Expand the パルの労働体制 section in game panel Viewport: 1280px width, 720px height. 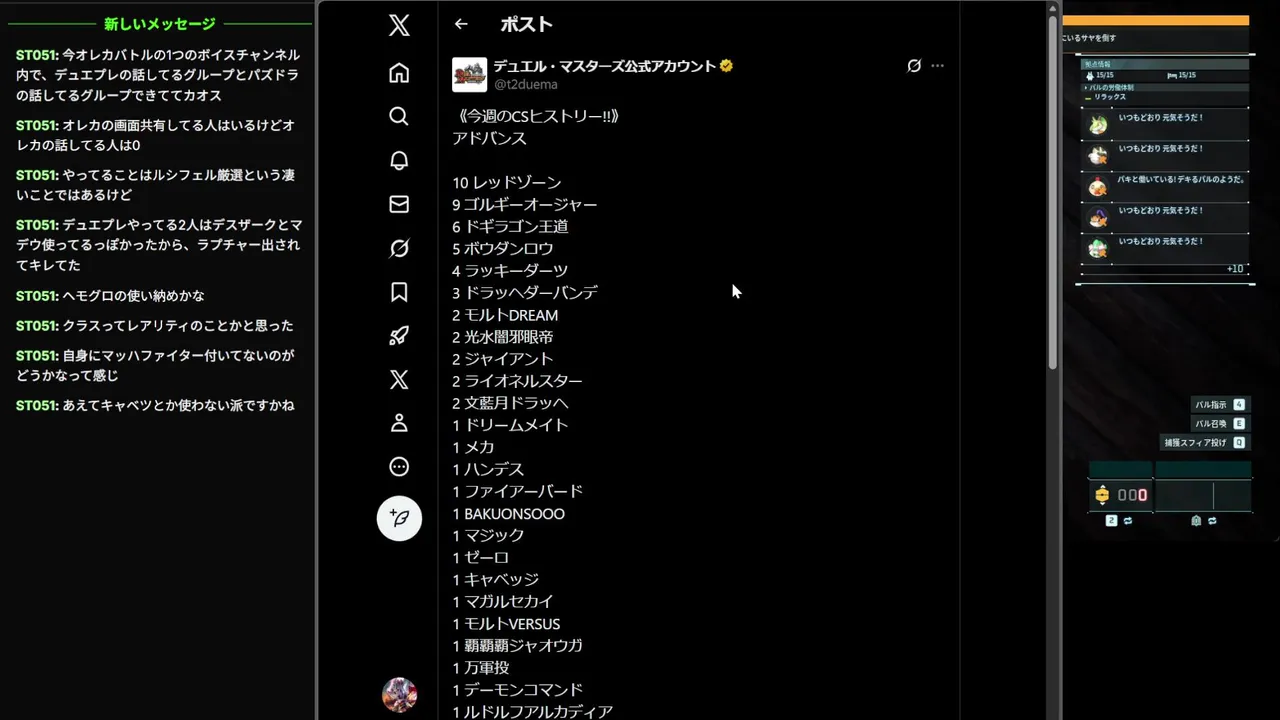click(x=1164, y=87)
